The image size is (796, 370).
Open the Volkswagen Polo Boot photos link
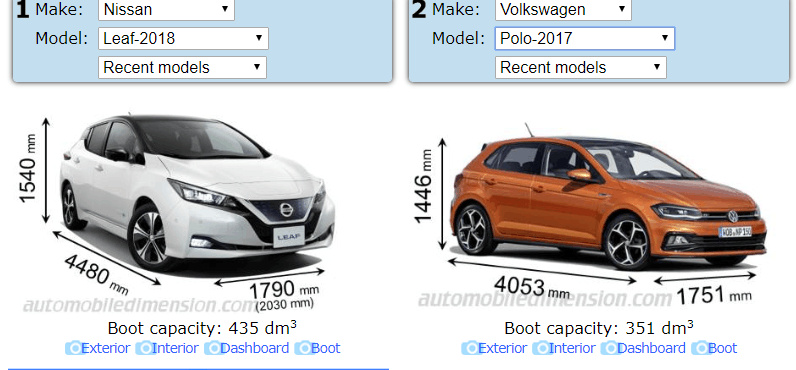point(722,349)
